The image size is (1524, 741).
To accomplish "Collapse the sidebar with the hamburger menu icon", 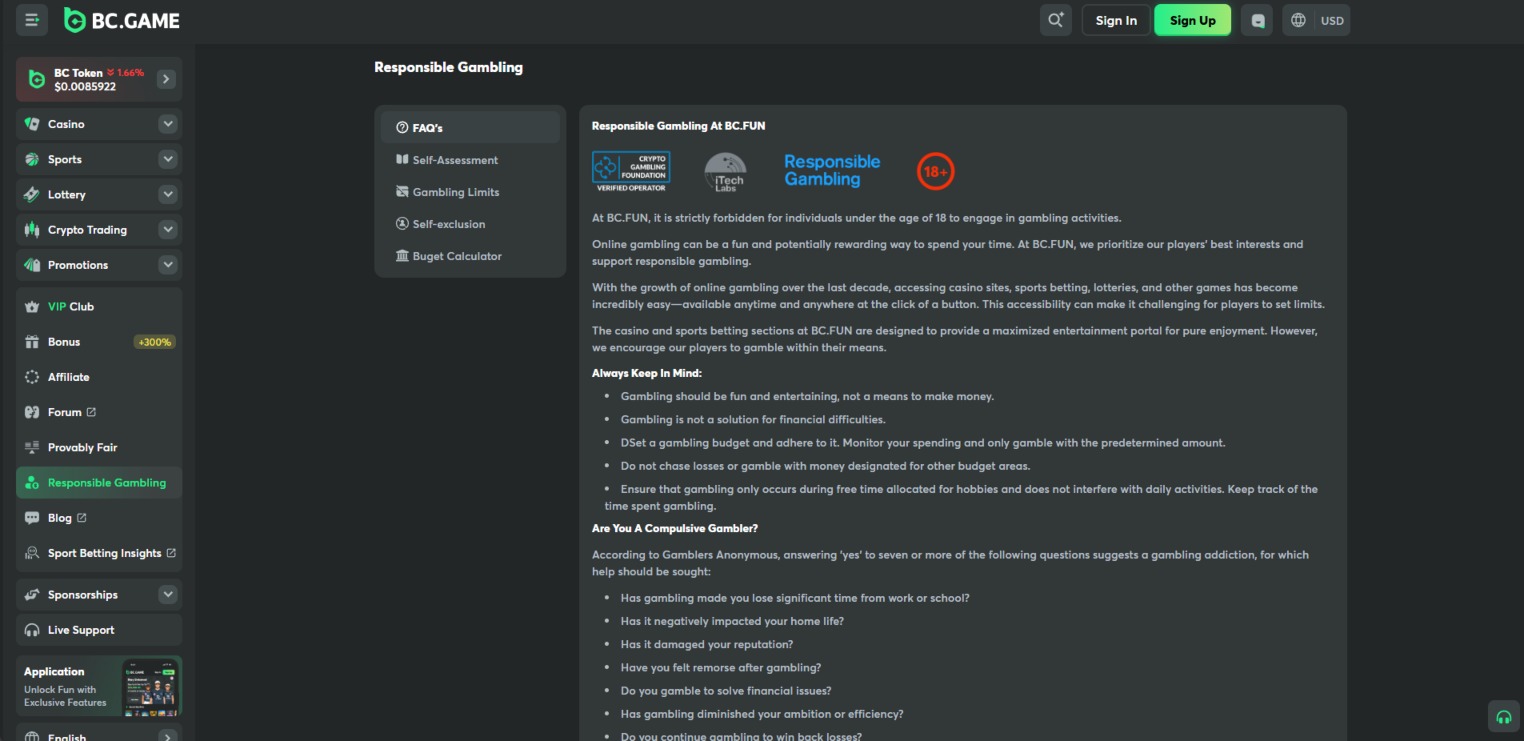I will [x=32, y=20].
